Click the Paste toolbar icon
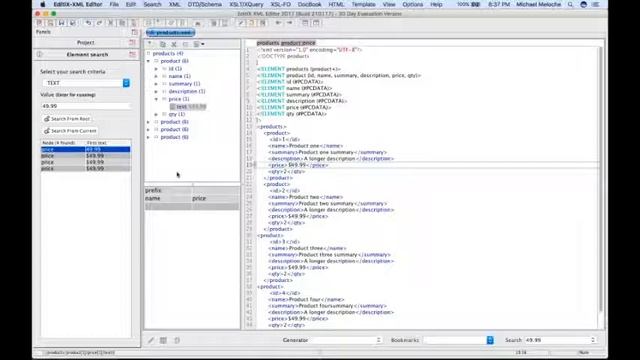Screen dimensions: 640x360 [133, 23]
